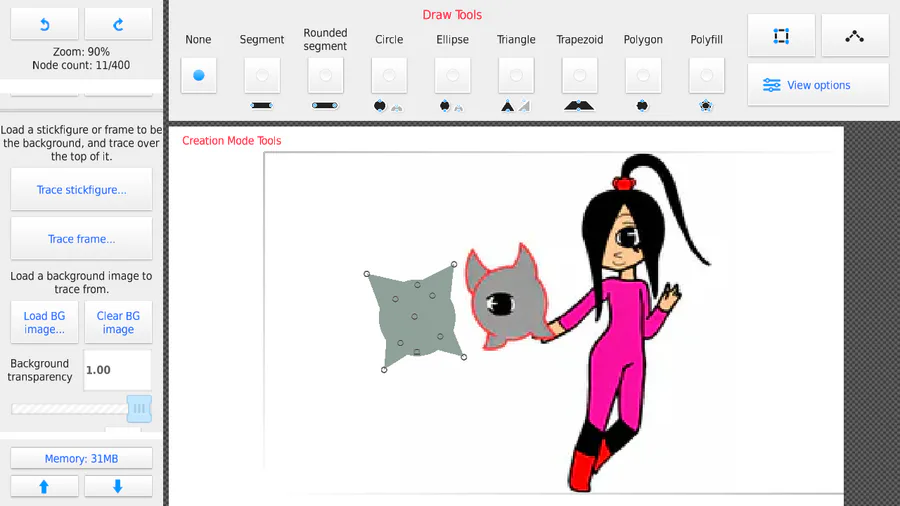Select the Polyfill draw tool radio
Screen dimensions: 900x506
tap(707, 75)
